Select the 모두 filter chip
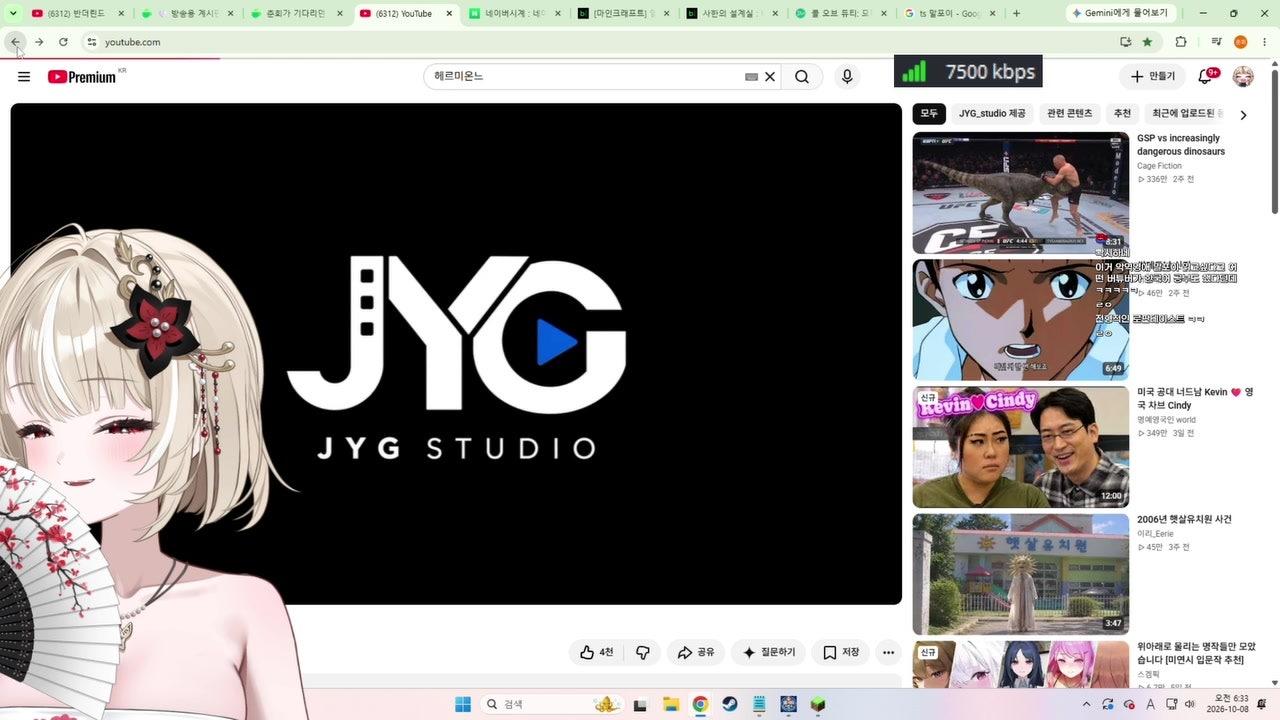Screen dimensions: 1280x720 click(929, 114)
